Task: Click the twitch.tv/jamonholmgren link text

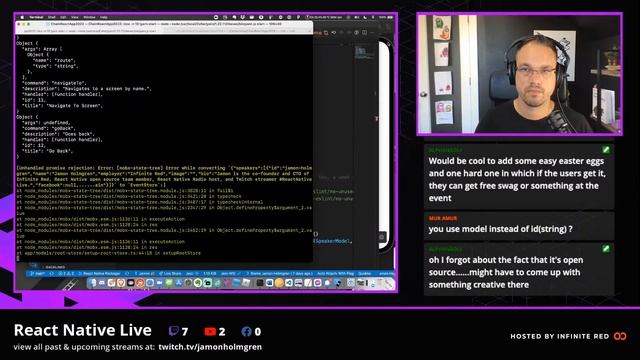Action: [210, 347]
